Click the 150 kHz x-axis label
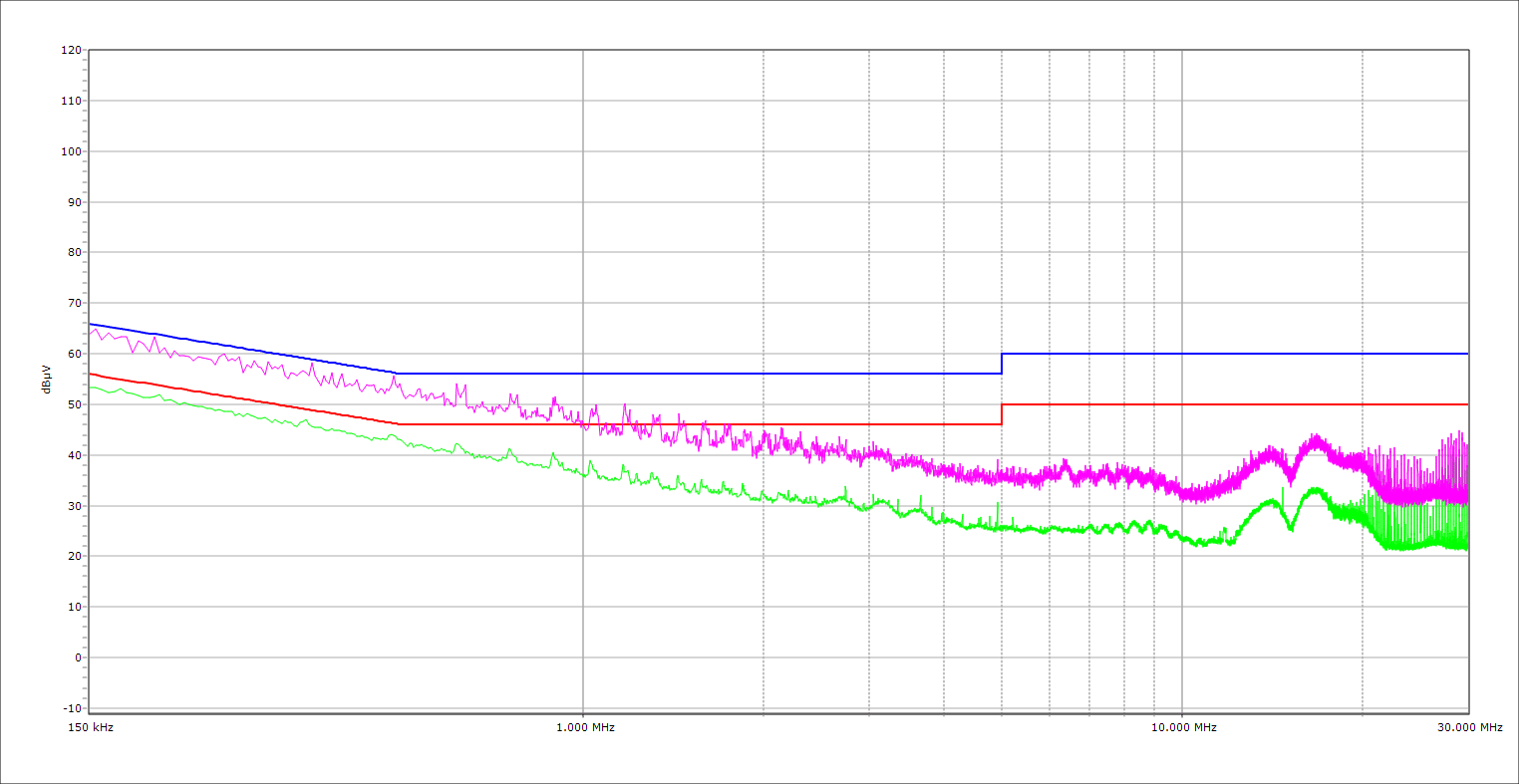 point(93,727)
